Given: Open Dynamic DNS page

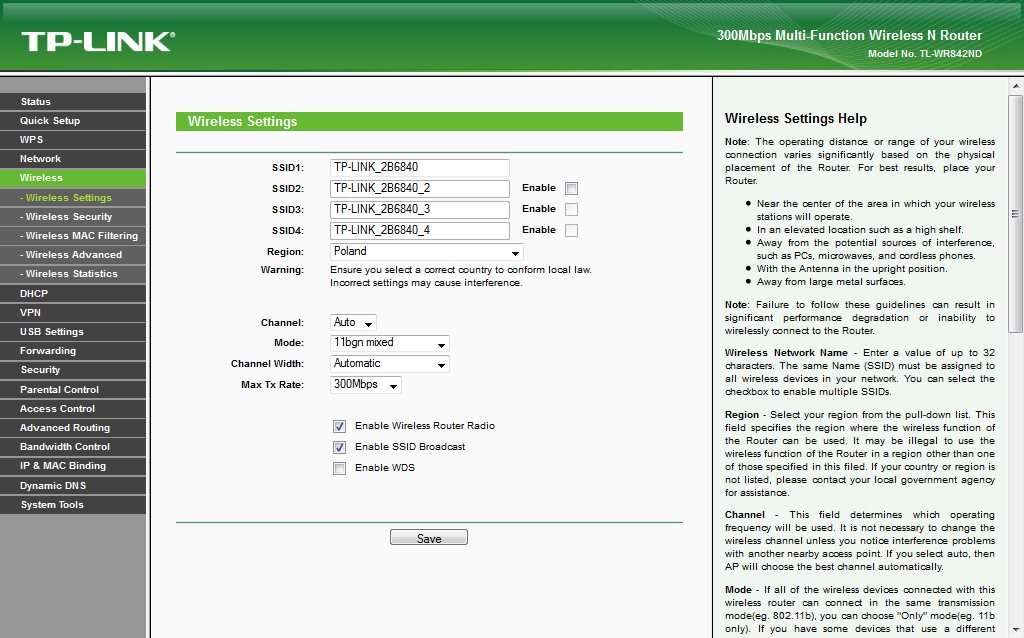Looking at the screenshot, I should [x=72, y=485].
